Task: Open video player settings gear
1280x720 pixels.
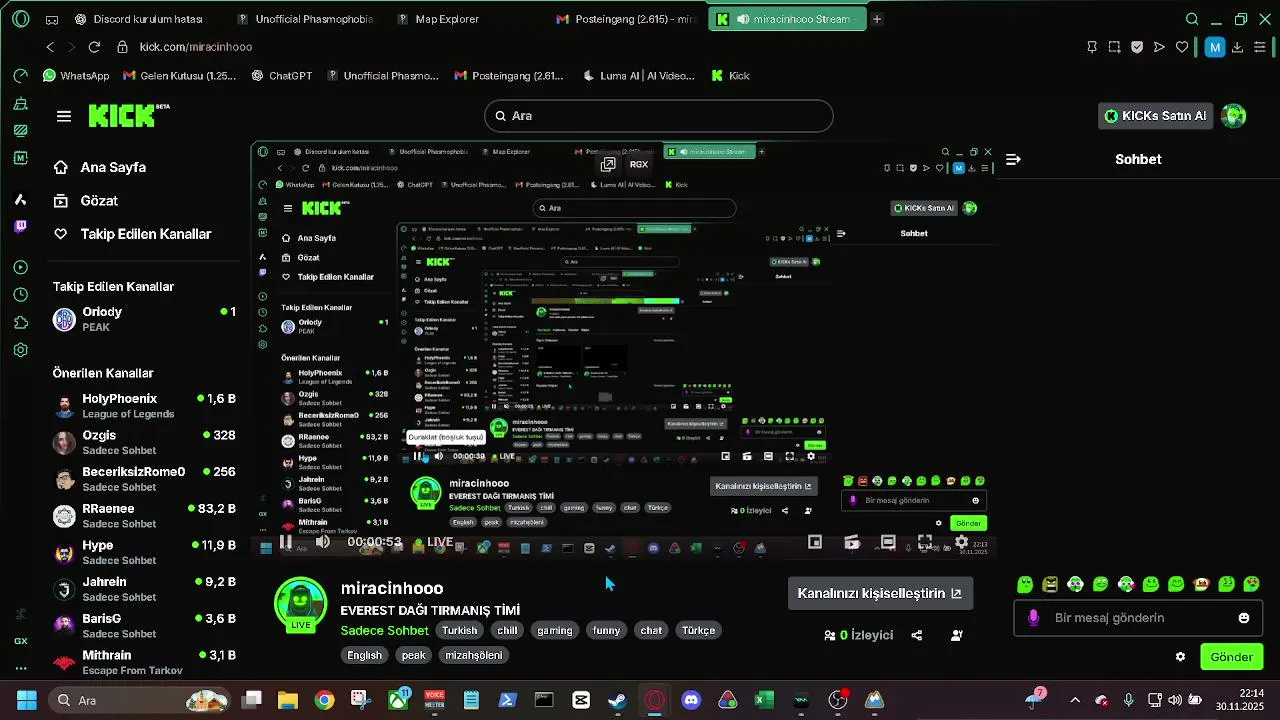Action: (x=961, y=542)
